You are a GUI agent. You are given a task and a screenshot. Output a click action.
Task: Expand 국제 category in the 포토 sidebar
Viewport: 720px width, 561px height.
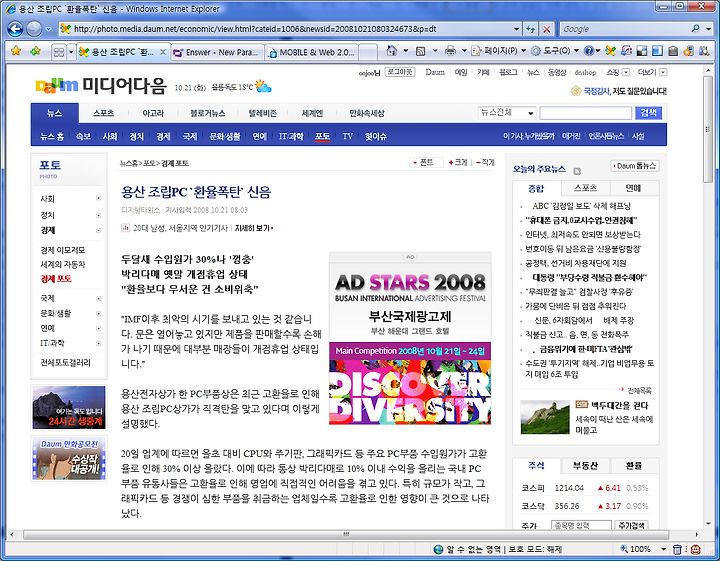click(x=98, y=298)
